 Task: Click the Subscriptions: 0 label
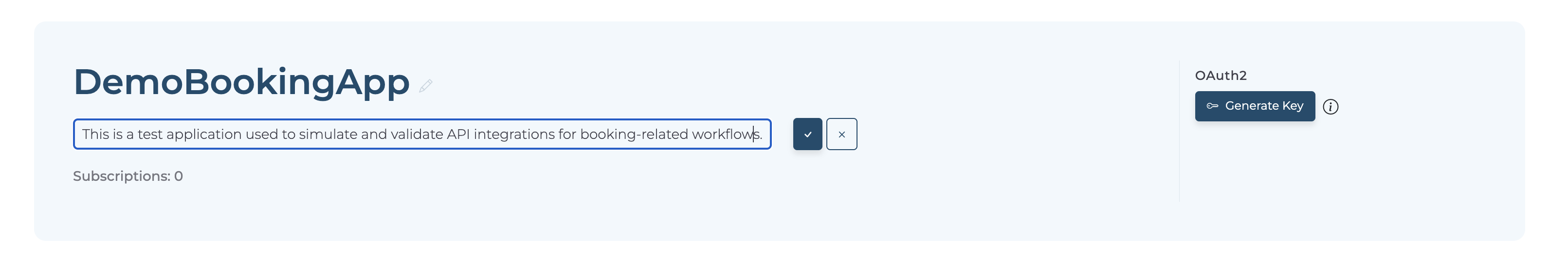point(128,176)
